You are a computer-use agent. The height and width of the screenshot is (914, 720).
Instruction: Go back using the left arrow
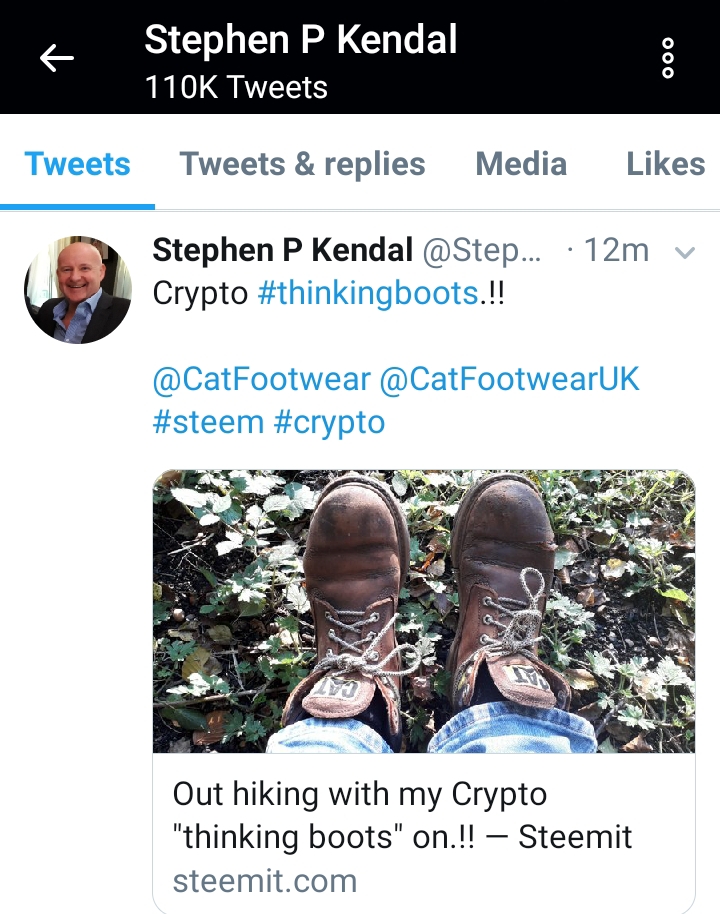pos(56,58)
